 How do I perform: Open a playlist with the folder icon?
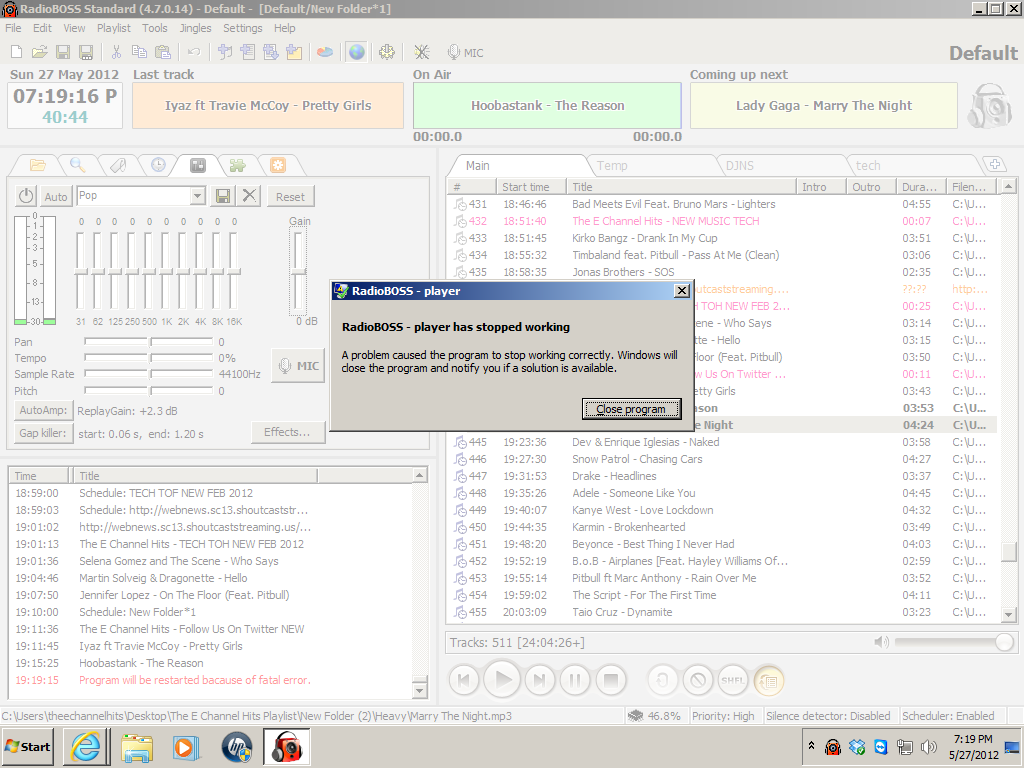coord(39,52)
